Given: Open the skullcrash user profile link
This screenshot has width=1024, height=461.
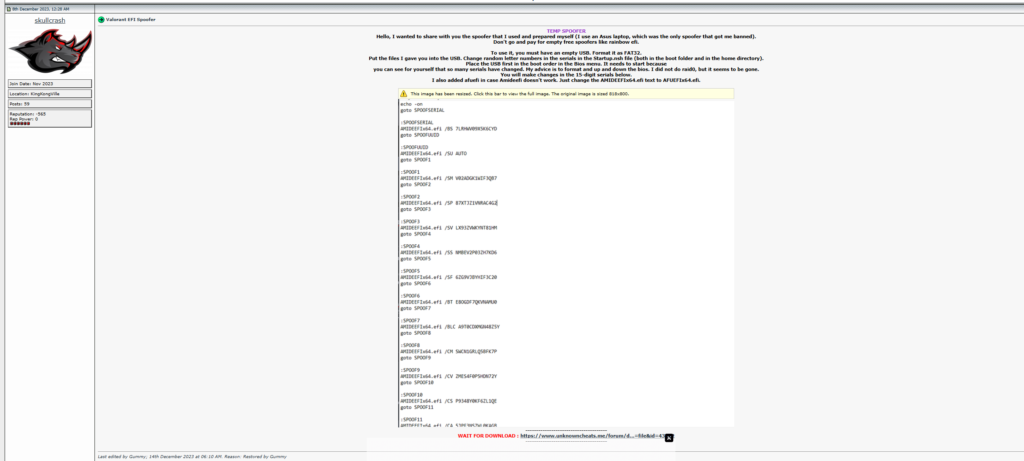Looking at the screenshot, I should [49, 20].
